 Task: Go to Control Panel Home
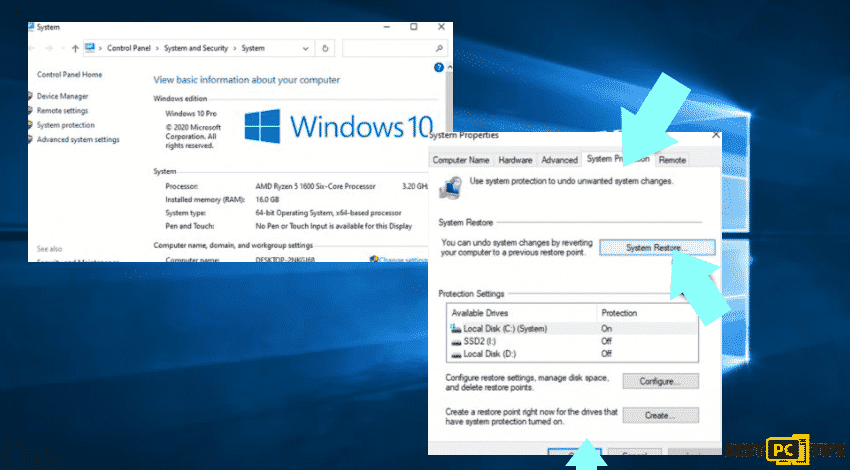69,74
